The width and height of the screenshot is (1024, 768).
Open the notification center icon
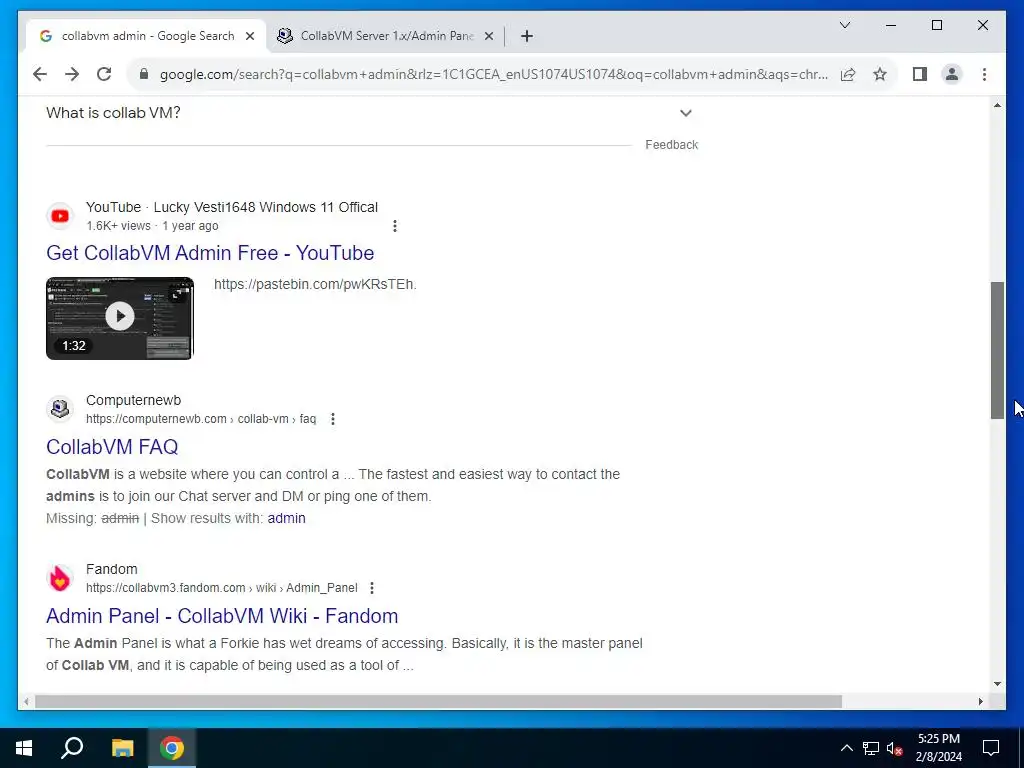(991, 748)
